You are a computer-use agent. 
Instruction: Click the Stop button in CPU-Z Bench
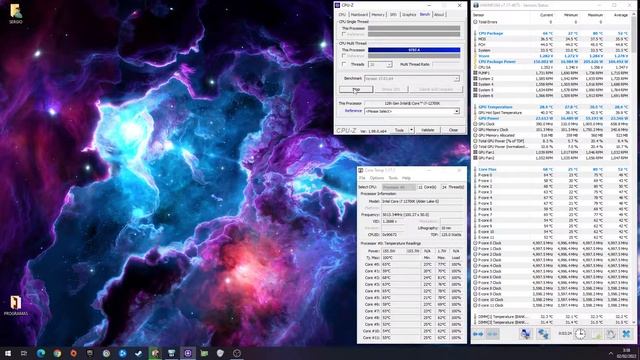(356, 89)
